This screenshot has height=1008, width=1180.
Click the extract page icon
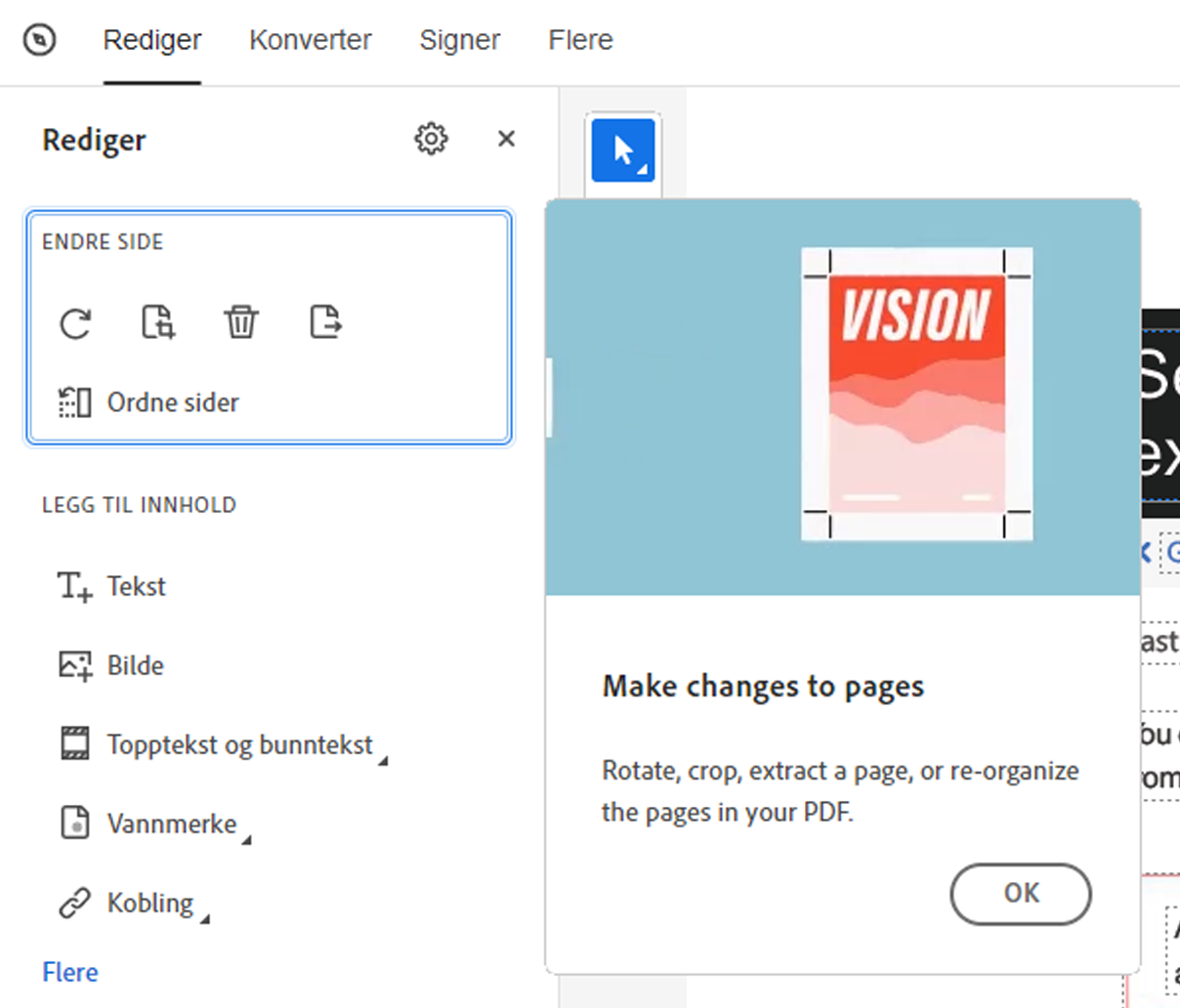[325, 321]
